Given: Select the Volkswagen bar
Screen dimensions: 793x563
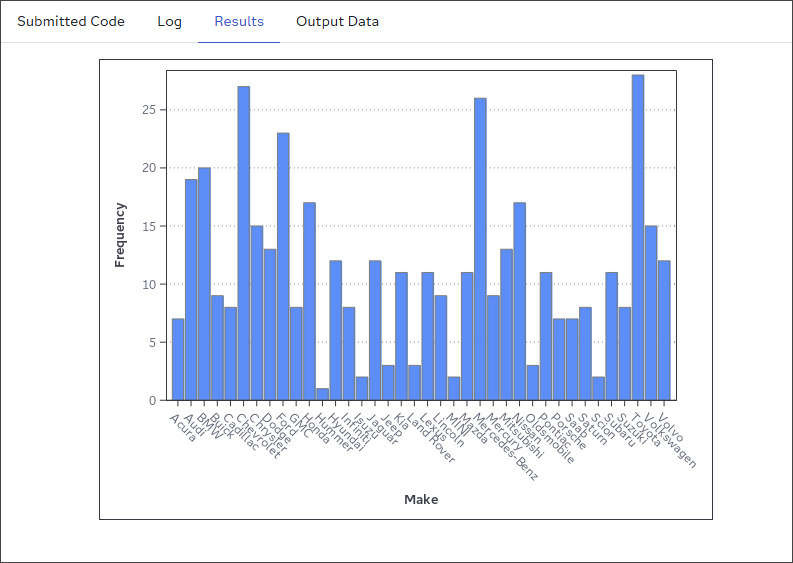Looking at the screenshot, I should click(x=651, y=313).
